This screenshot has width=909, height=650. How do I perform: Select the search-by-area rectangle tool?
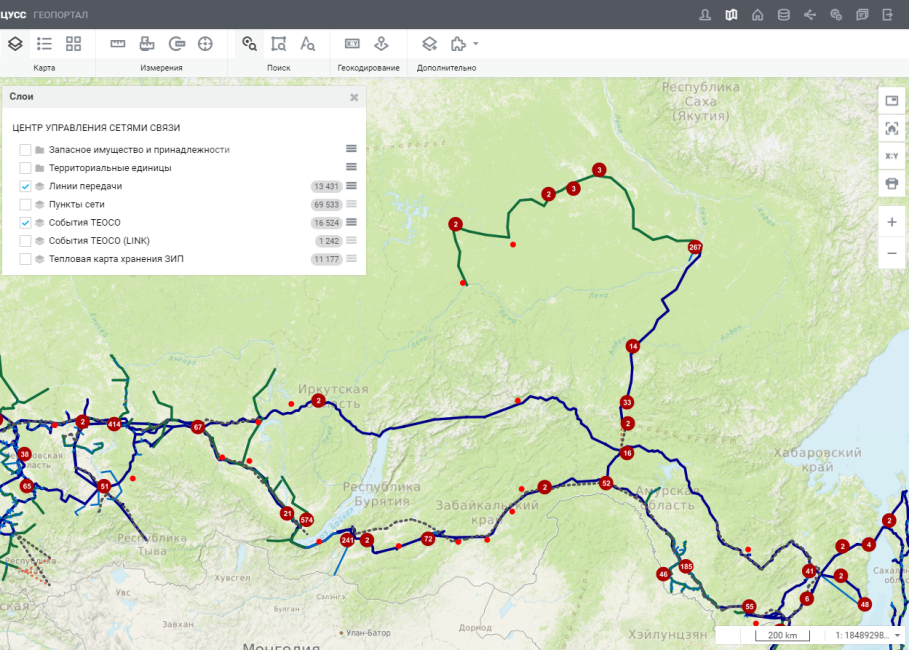pyautogui.click(x=279, y=44)
